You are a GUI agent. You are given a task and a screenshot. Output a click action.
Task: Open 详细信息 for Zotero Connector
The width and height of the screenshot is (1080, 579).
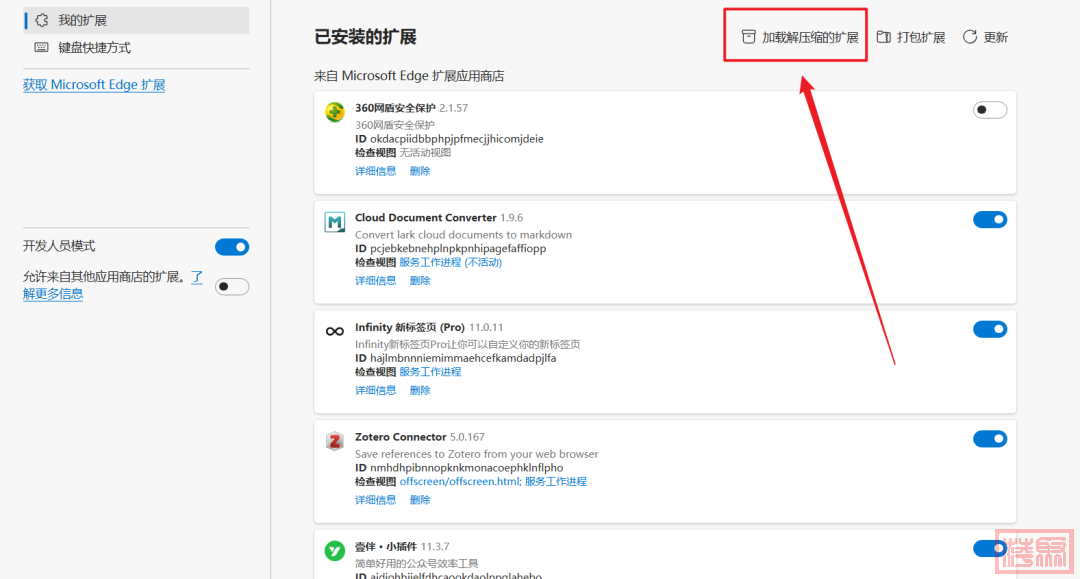(x=375, y=500)
